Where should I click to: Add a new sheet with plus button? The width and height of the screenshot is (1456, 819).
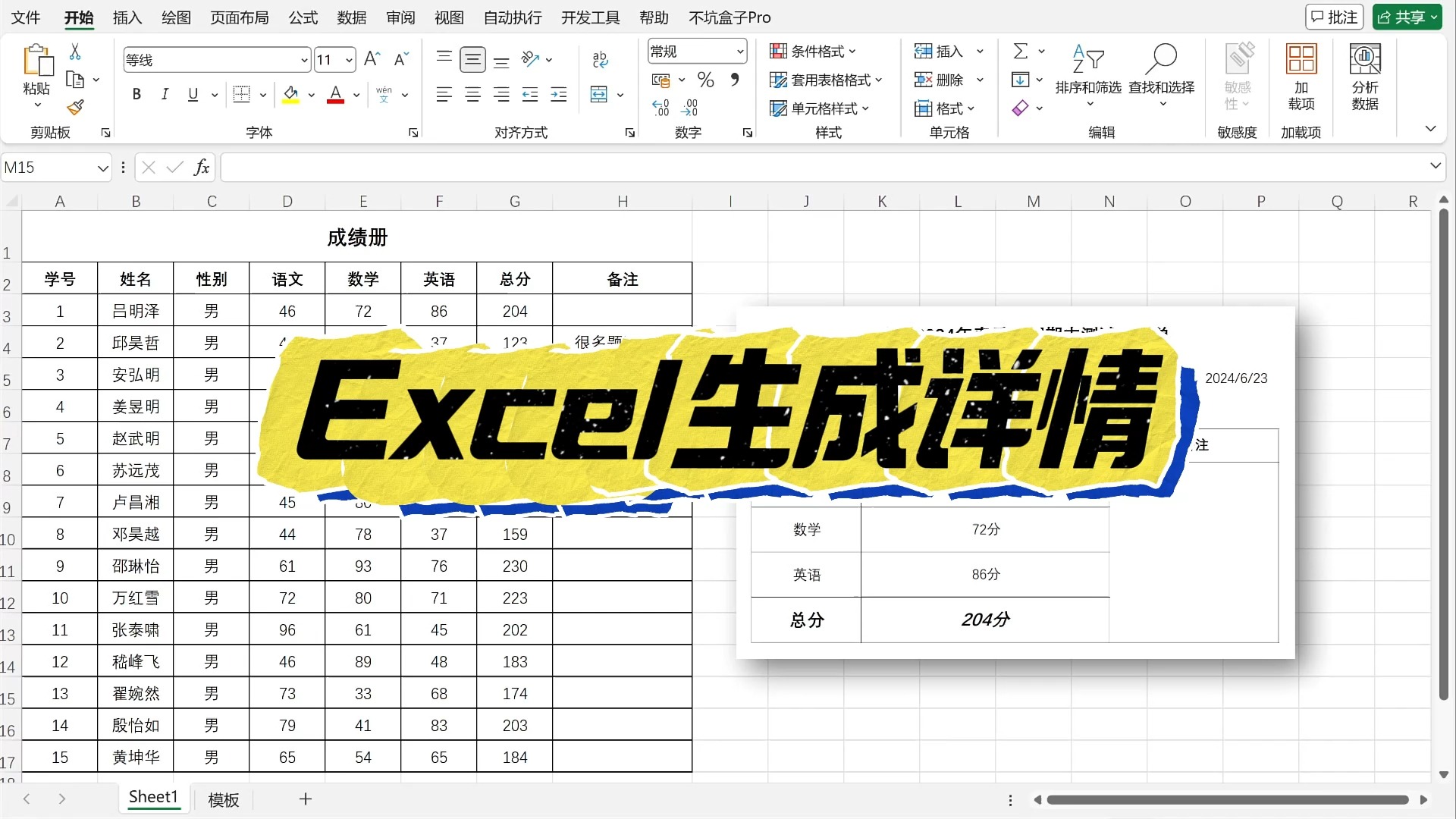[306, 799]
